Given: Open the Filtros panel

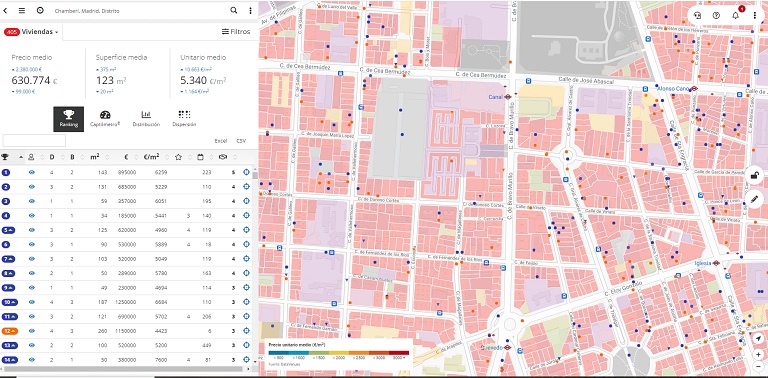Looking at the screenshot, I should (x=236, y=31).
